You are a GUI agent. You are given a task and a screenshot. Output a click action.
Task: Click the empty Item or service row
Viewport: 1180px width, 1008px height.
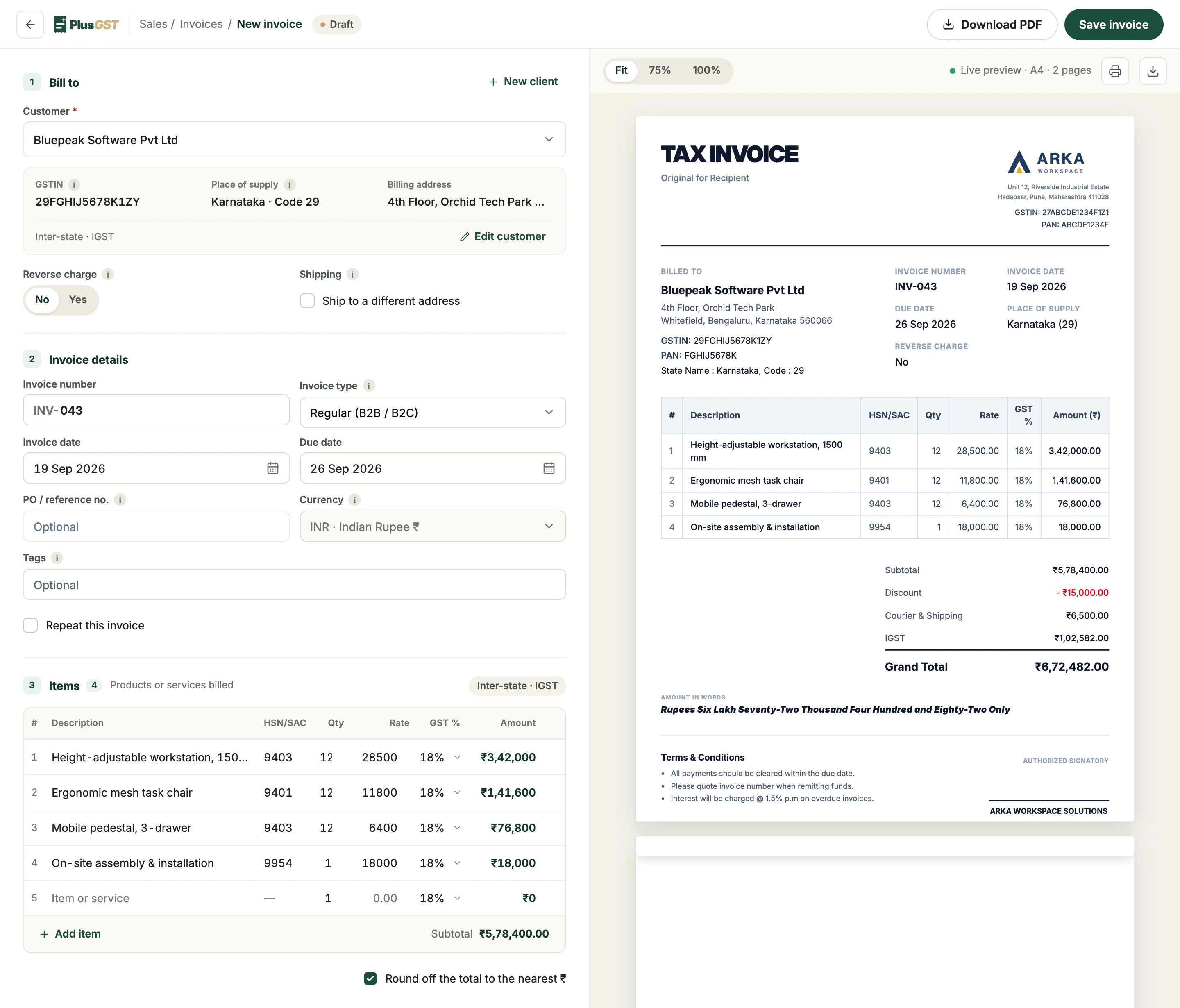tap(295, 898)
